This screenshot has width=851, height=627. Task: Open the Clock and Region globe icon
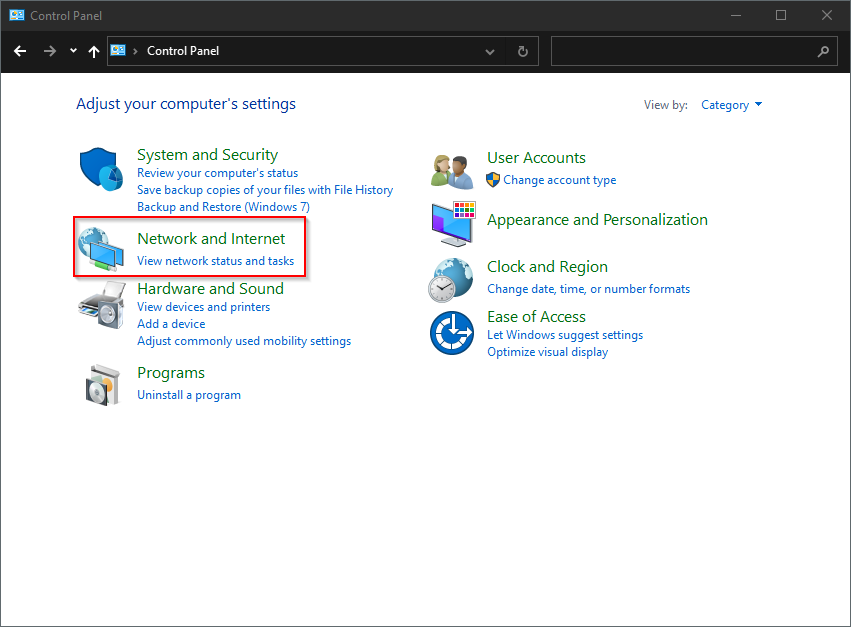(450, 280)
